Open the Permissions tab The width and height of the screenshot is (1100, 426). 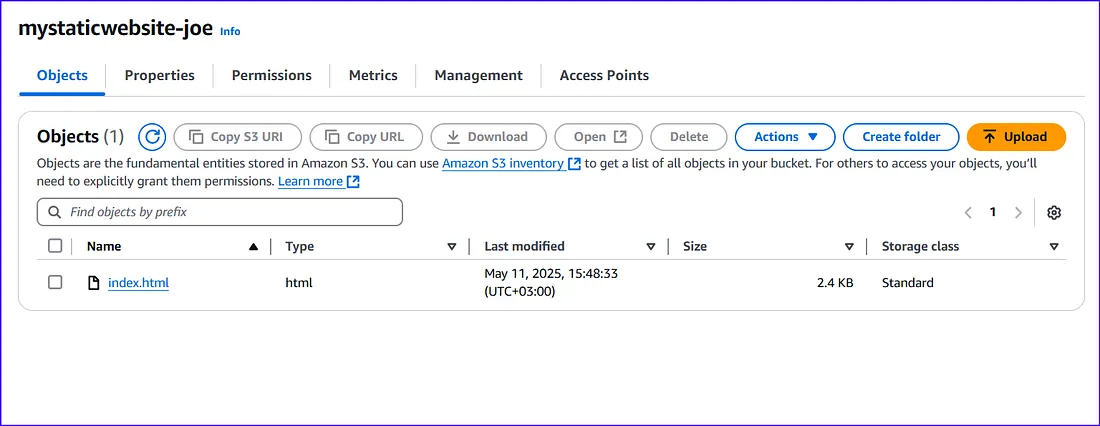click(x=271, y=76)
